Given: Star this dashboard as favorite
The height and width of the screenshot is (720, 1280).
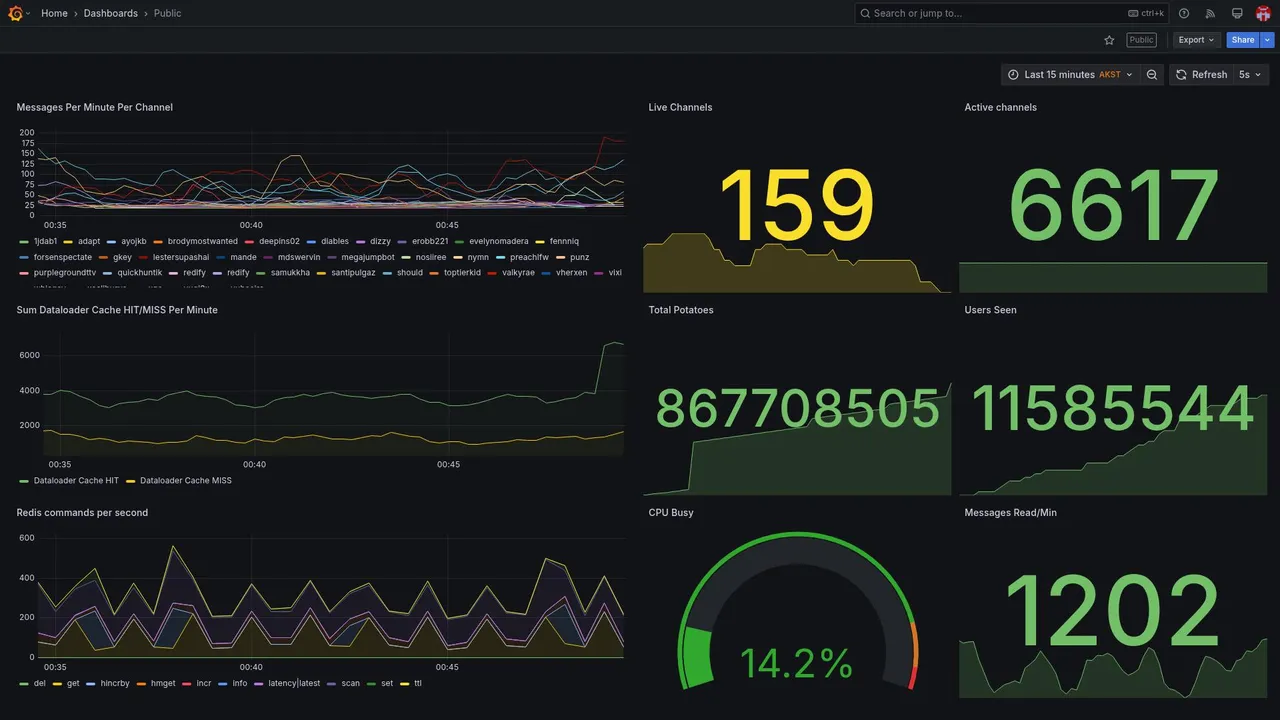Looking at the screenshot, I should 1109,40.
